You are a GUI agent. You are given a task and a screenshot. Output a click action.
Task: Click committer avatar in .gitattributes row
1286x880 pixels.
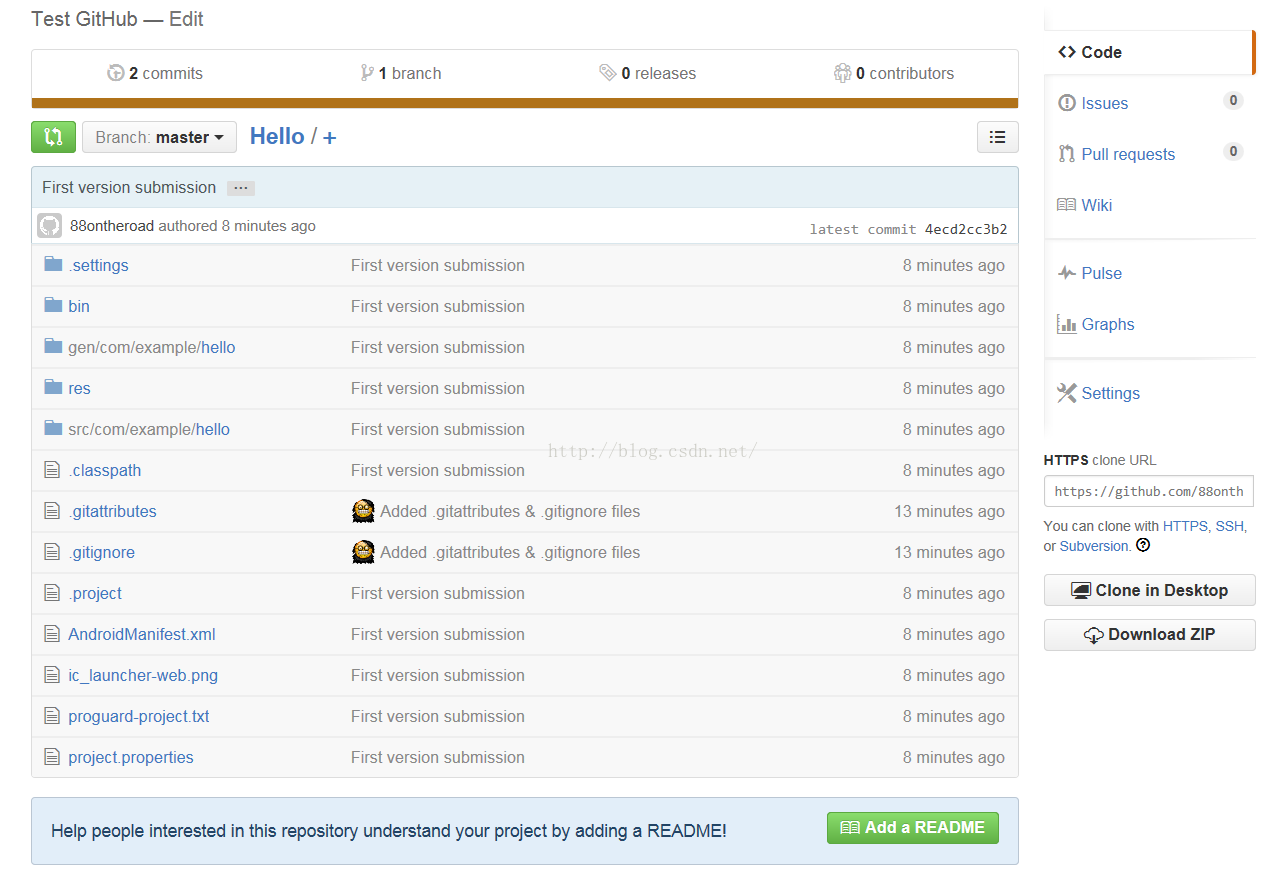coord(363,511)
